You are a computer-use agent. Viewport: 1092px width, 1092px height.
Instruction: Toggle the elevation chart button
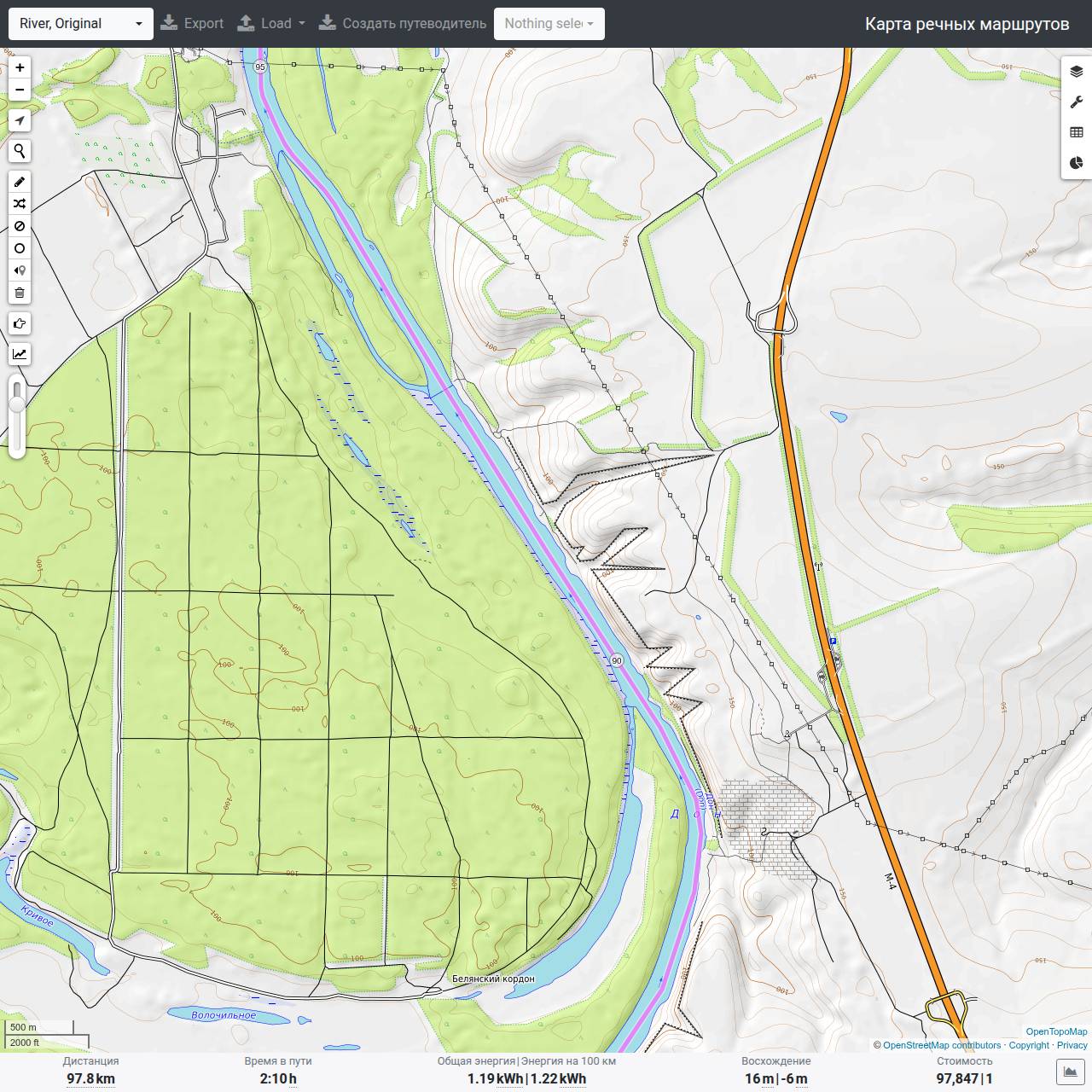pos(1070,1072)
